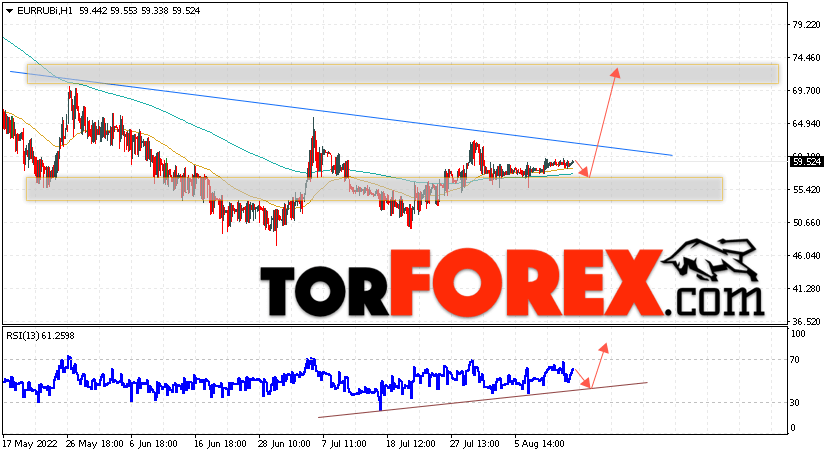Click the 7 Jul 11:00 time axis label
This screenshot has width=828, height=455.
coord(344,443)
